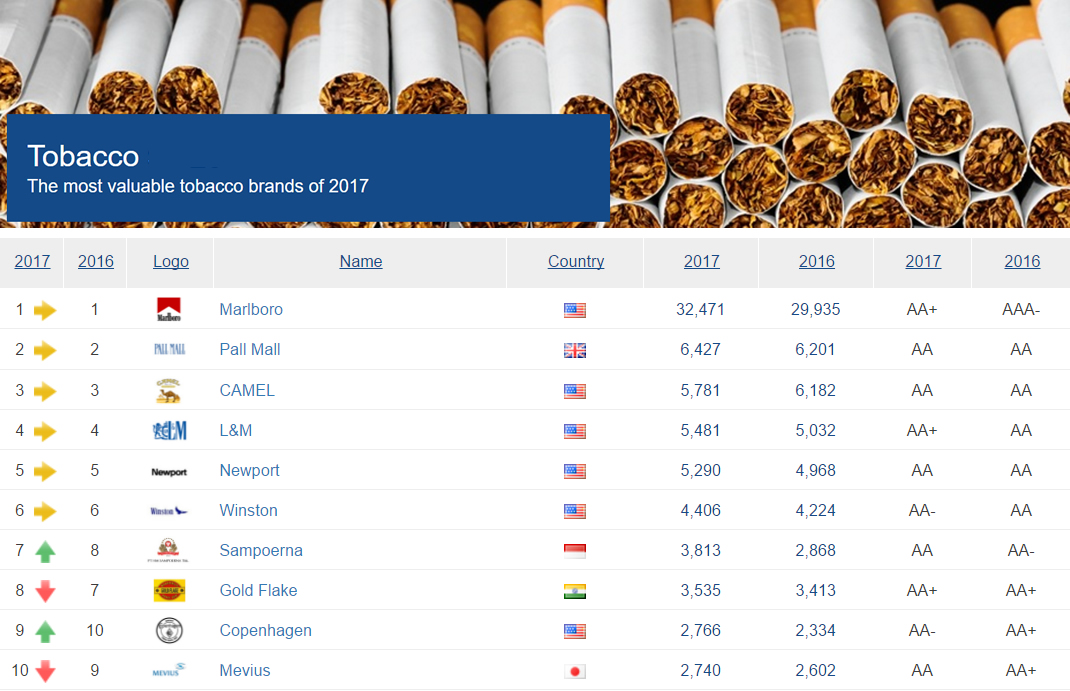Select the UK flag beside Pall Mall
This screenshot has height=691, width=1070.
[574, 349]
